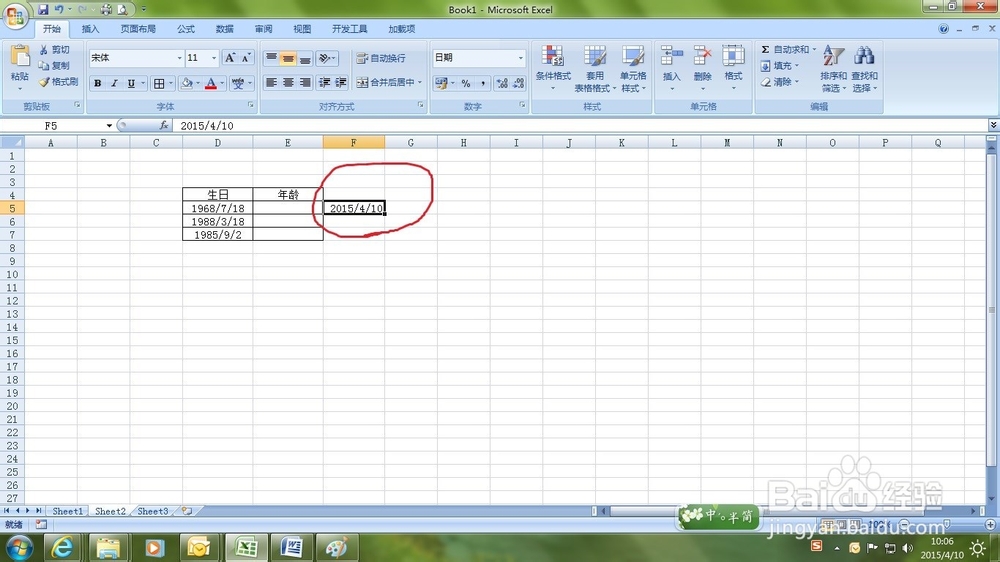
Task: Decrease indent
Action: 325,83
